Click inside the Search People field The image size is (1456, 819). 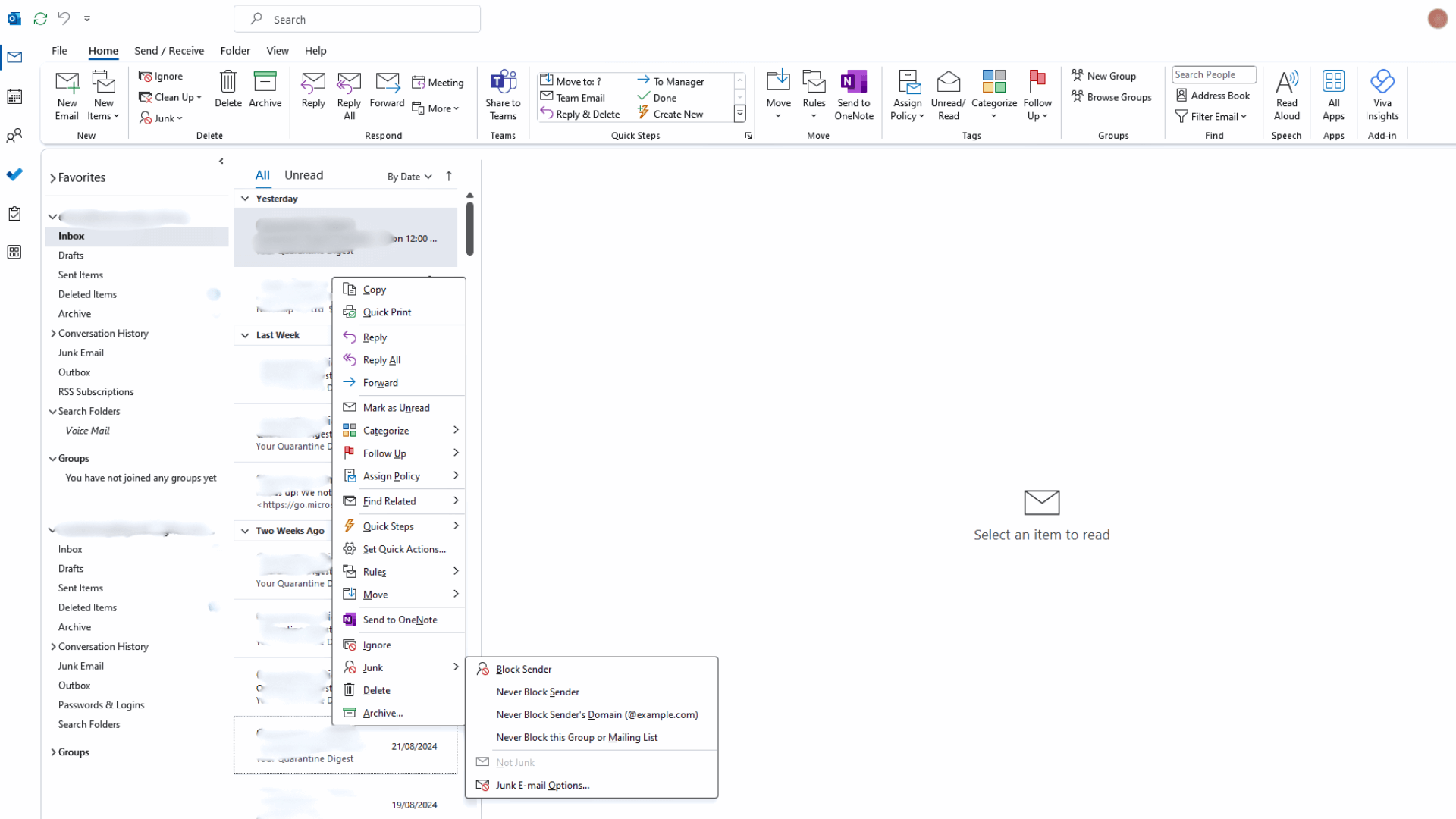pos(1213,74)
